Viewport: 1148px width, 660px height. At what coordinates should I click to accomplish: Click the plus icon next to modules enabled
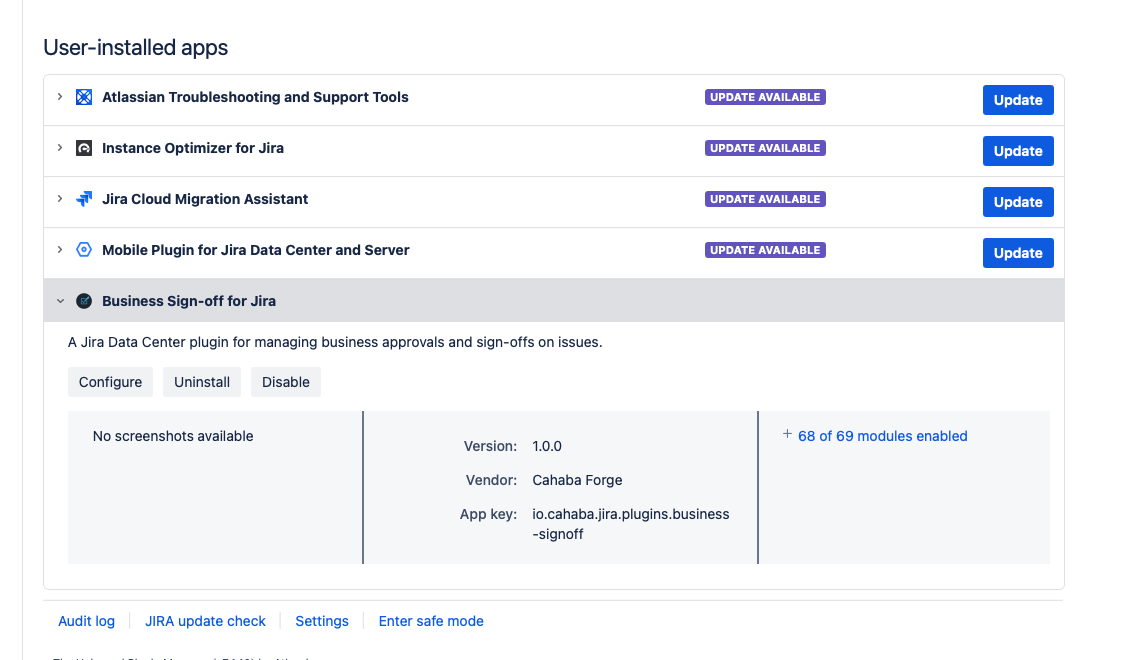tap(785, 433)
